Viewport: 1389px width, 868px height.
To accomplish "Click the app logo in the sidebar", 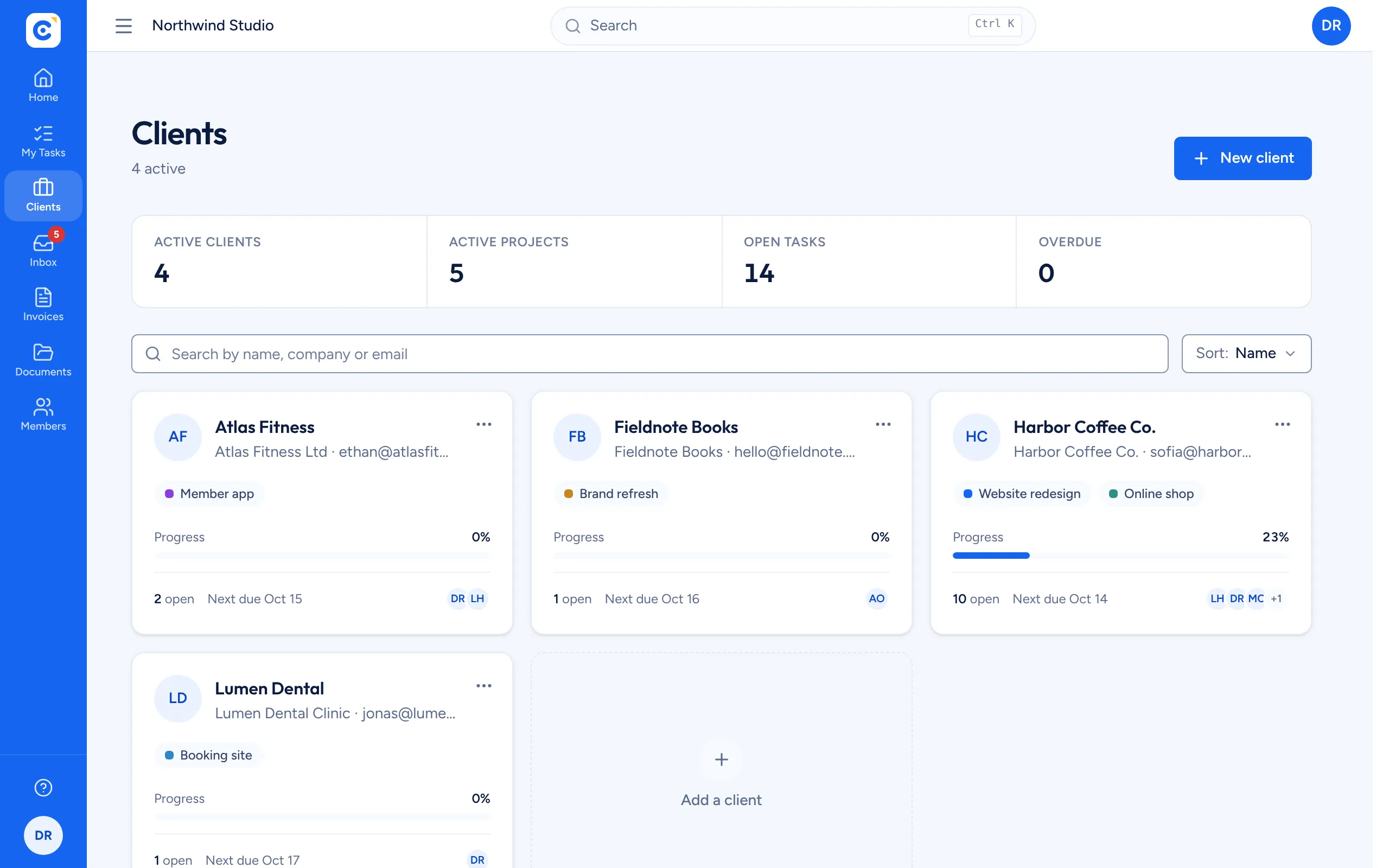I will 43,30.
